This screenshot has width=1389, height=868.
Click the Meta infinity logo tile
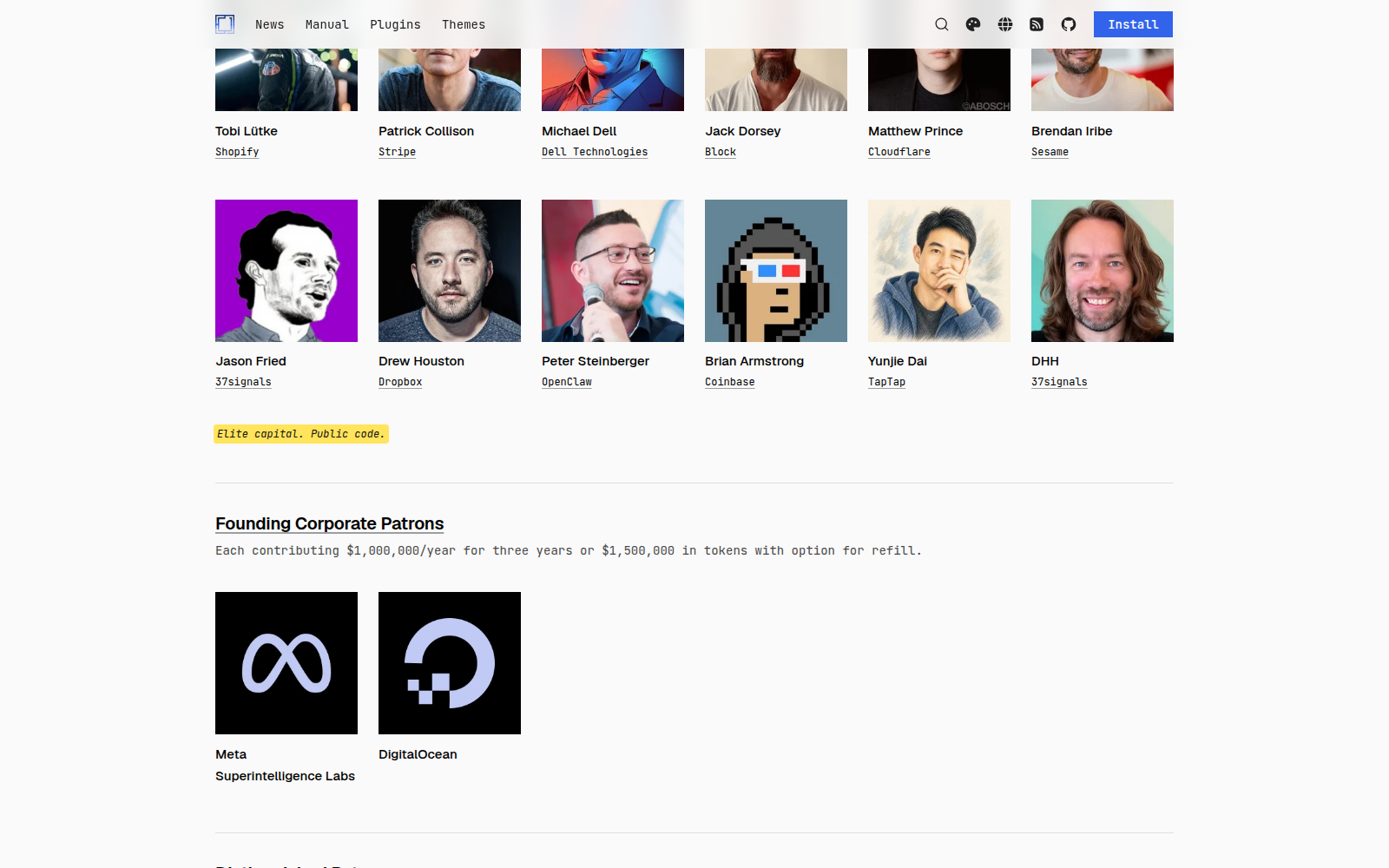pyautogui.click(x=286, y=663)
